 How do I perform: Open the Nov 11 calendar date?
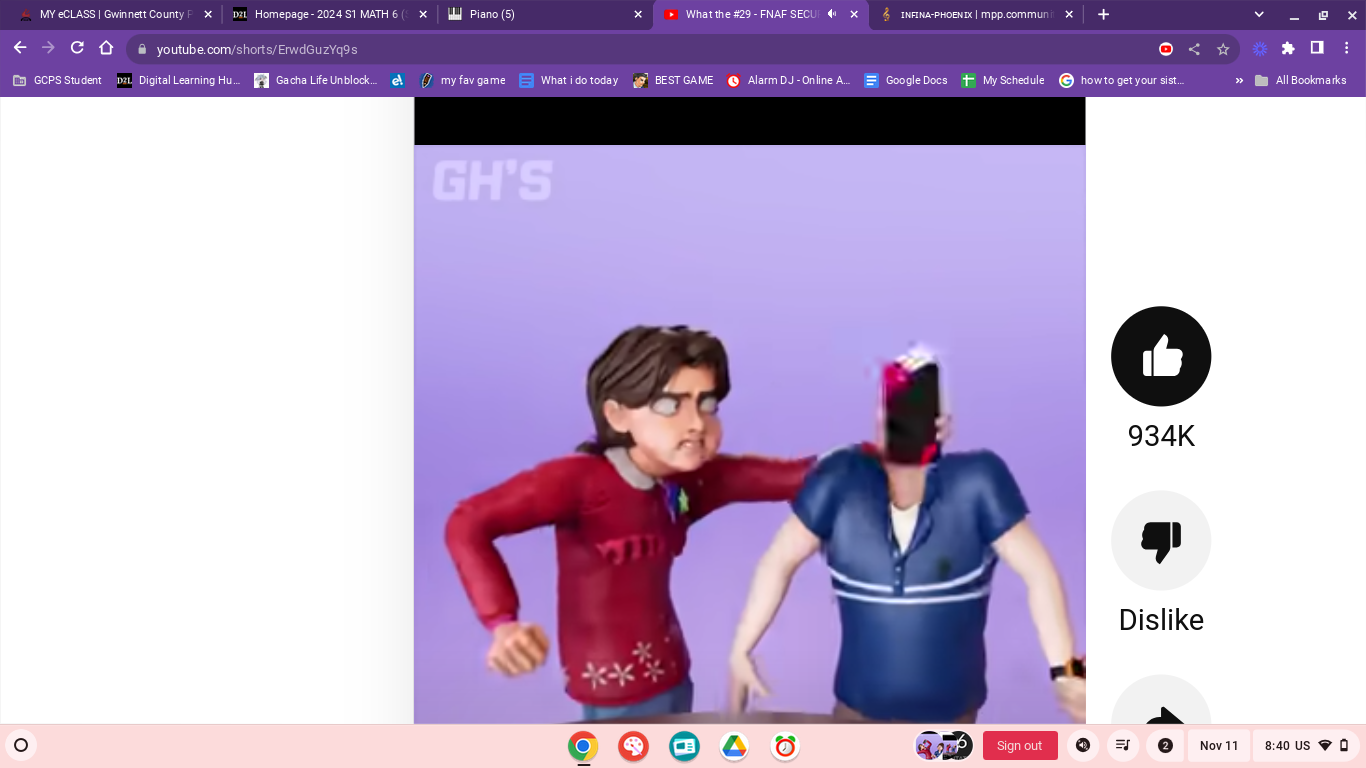click(1219, 745)
